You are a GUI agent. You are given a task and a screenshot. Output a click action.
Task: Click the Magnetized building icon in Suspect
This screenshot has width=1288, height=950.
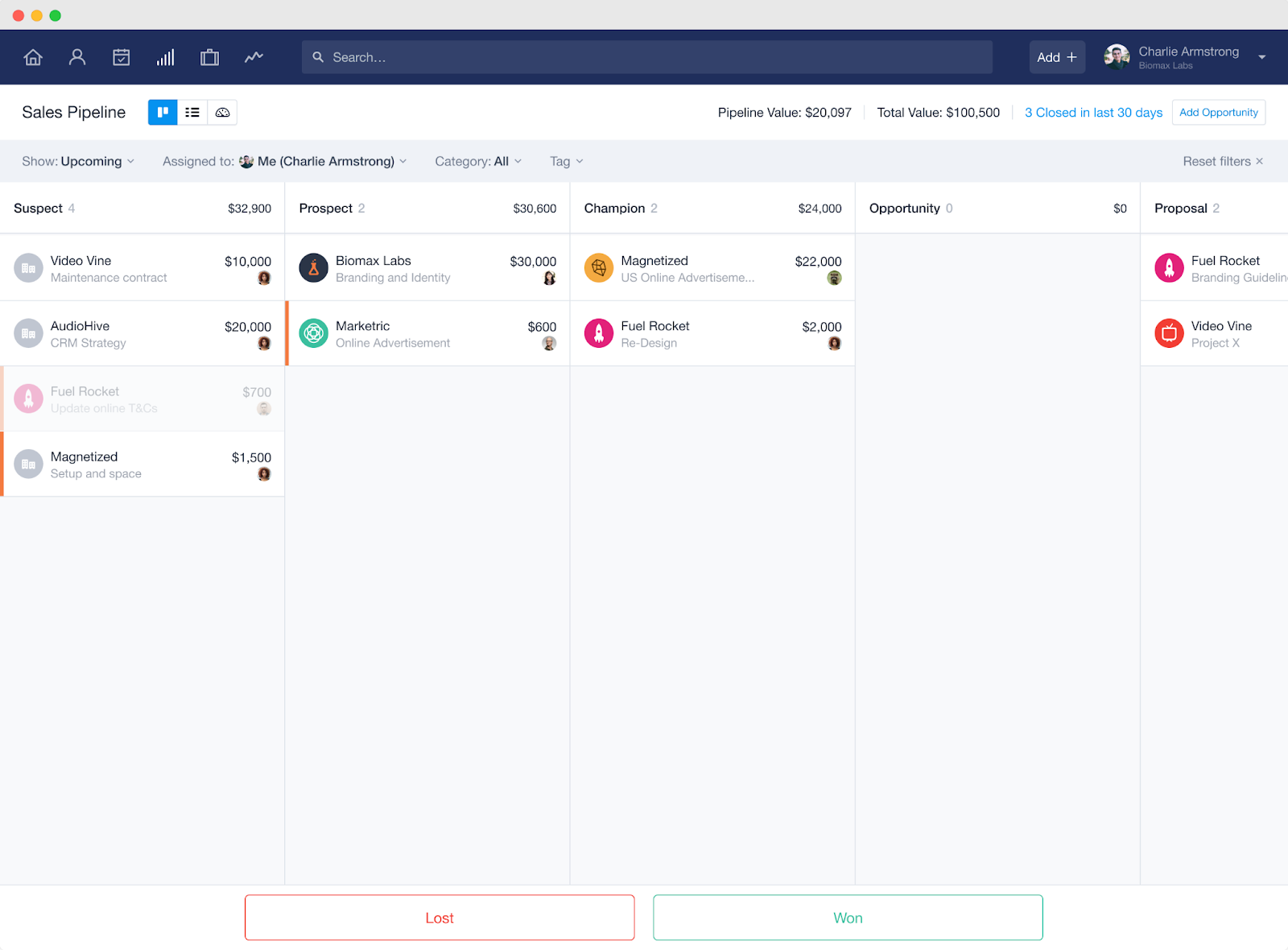tap(28, 464)
